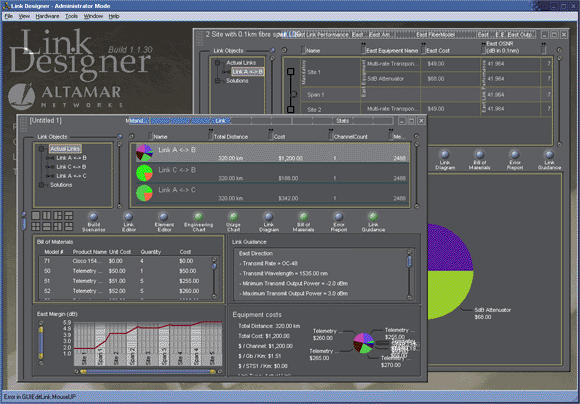This screenshot has height=404, width=580.
Task: Click the Link Guidance panel scrollbar thumb
Action: [409, 262]
